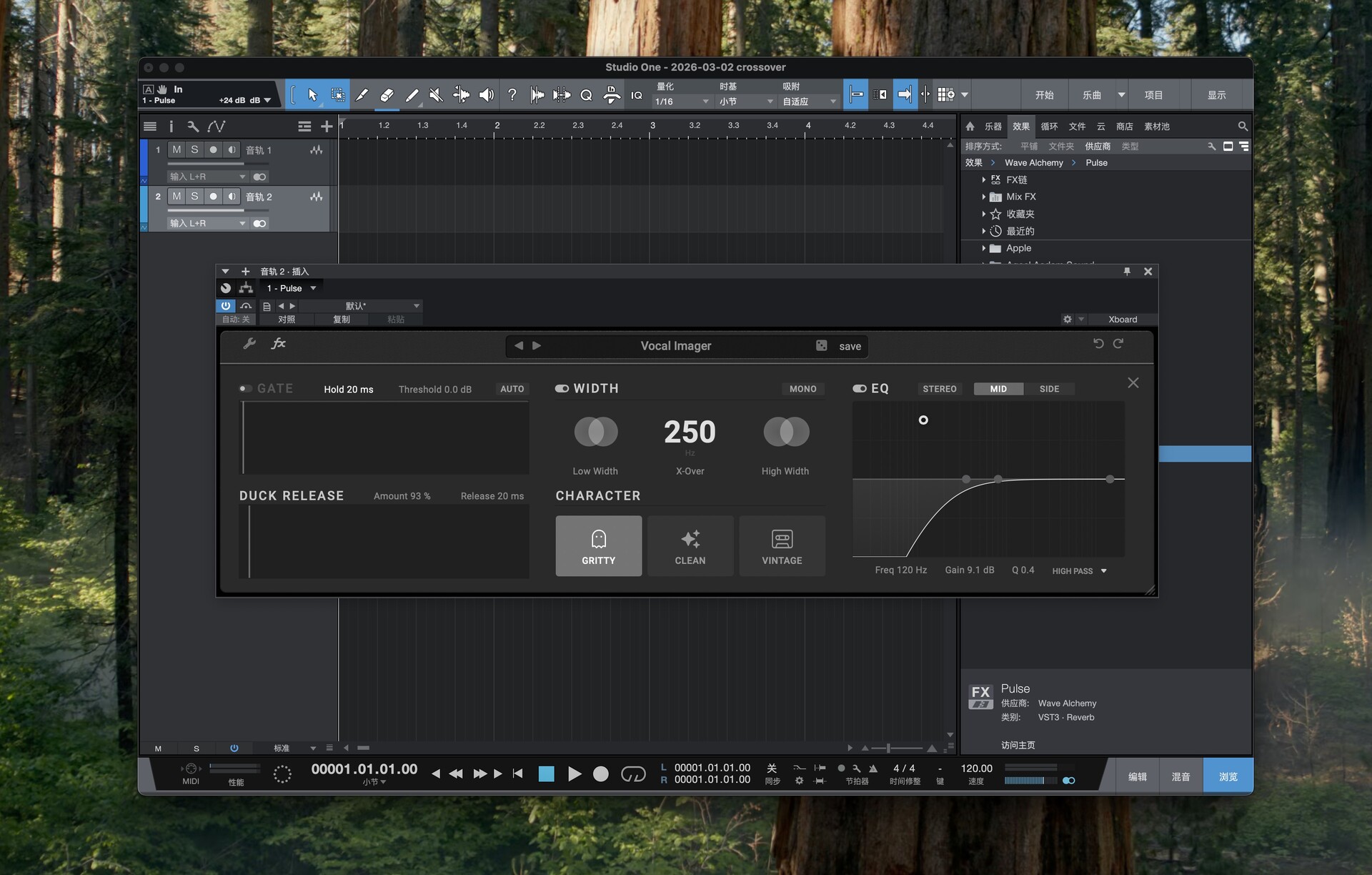Click the VINTAGE character button
The image size is (1372, 875).
tap(782, 546)
